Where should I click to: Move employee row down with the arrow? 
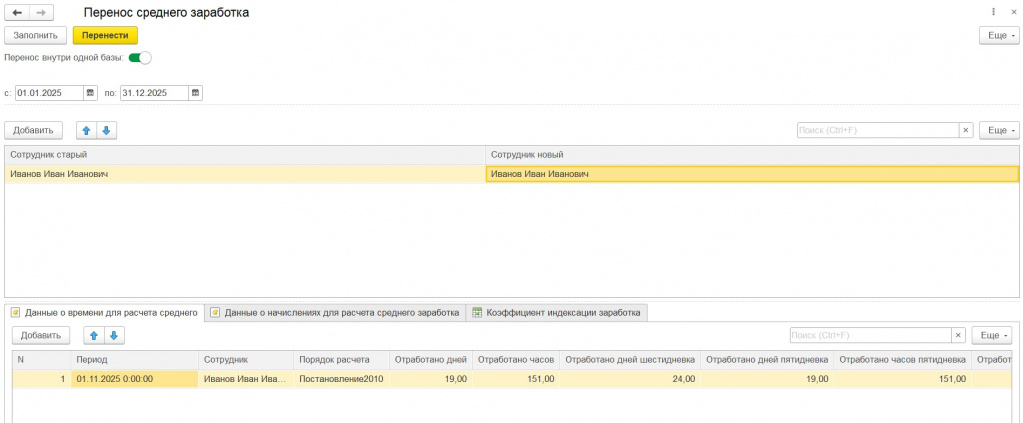tap(106, 131)
